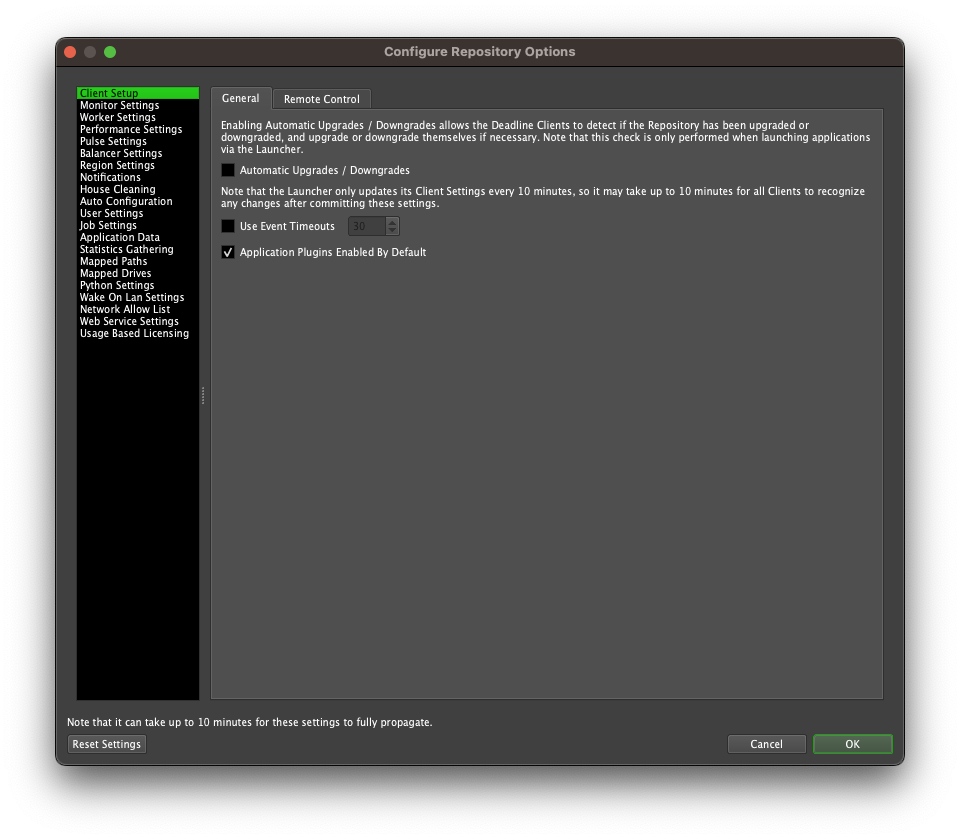Select Wake On Lan Settings
The image size is (960, 839).
click(138, 297)
